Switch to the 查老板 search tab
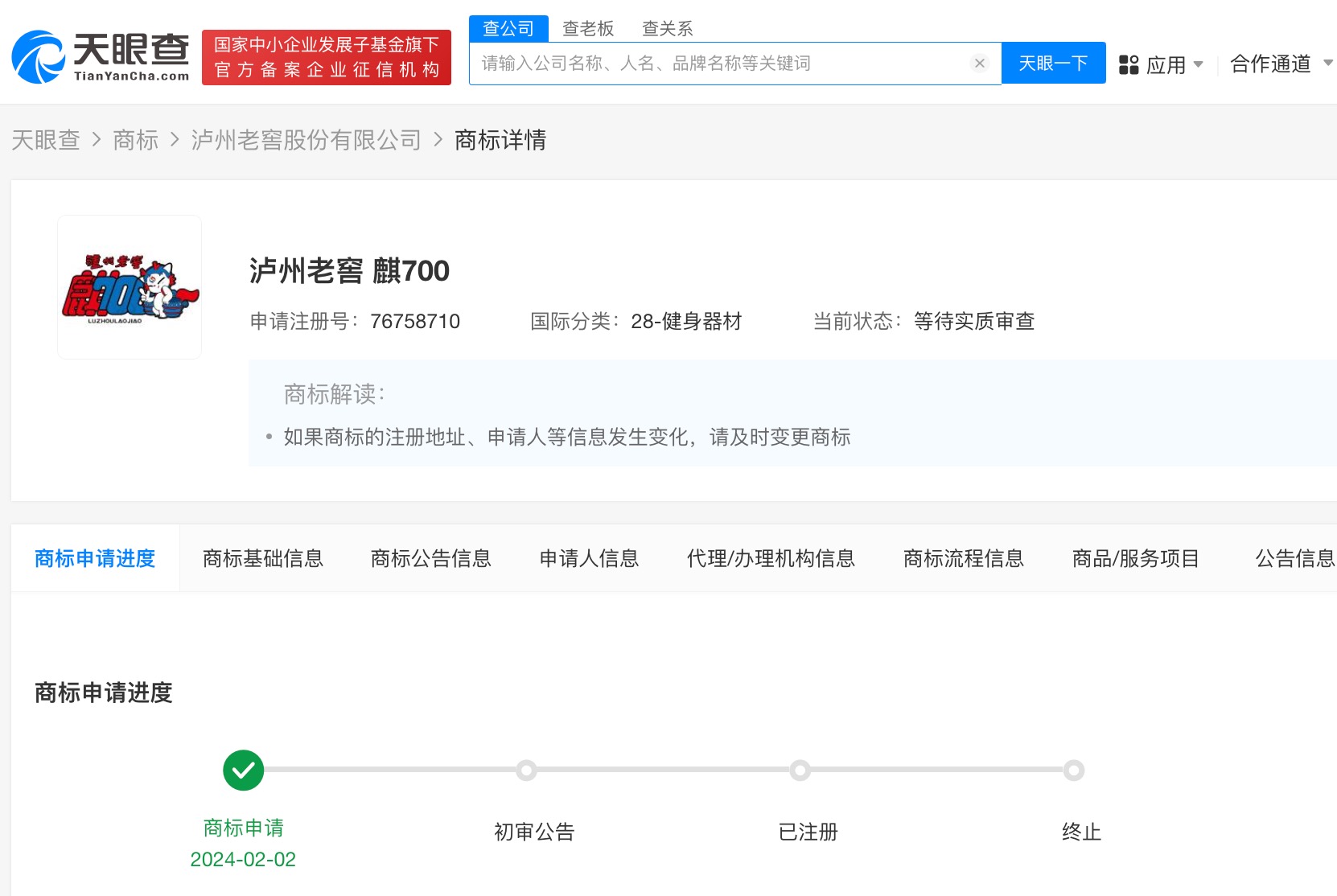Viewport: 1337px width, 896px height. [x=588, y=29]
